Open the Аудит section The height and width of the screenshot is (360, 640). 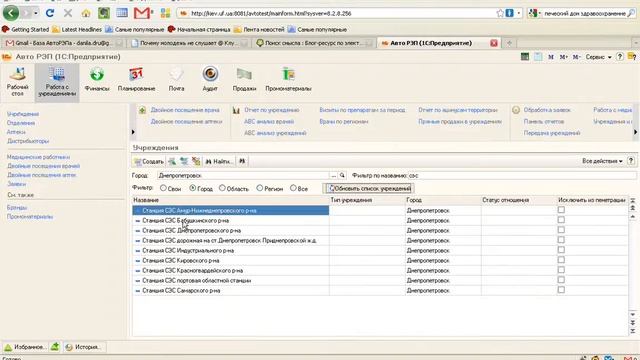210,80
